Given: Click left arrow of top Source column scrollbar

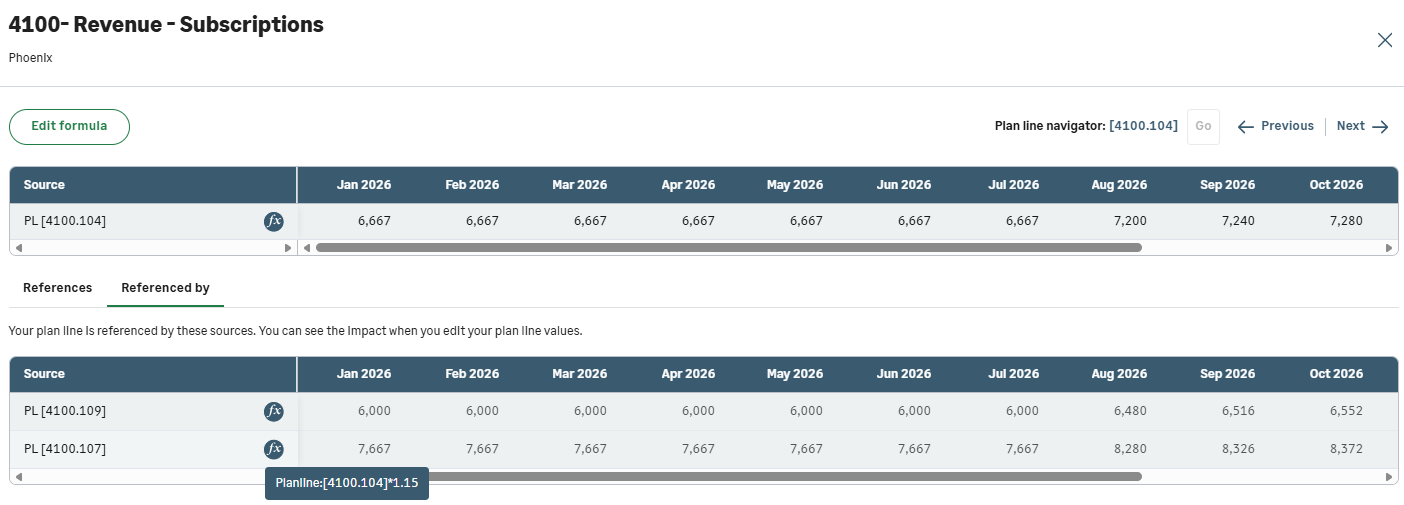Looking at the screenshot, I should tap(18, 247).
